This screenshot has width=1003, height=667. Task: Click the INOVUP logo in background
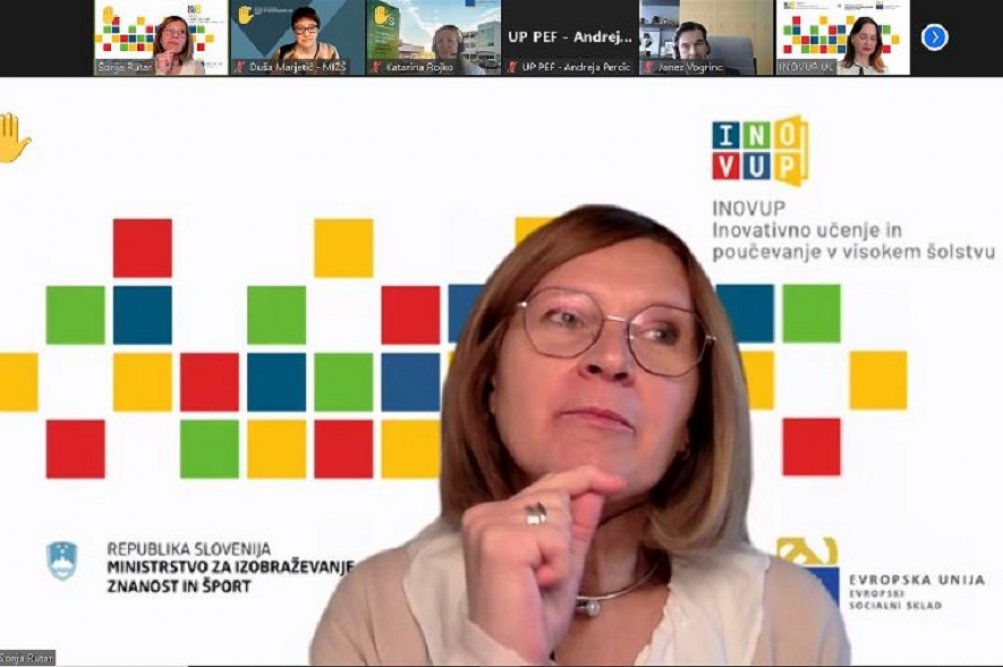[x=760, y=151]
